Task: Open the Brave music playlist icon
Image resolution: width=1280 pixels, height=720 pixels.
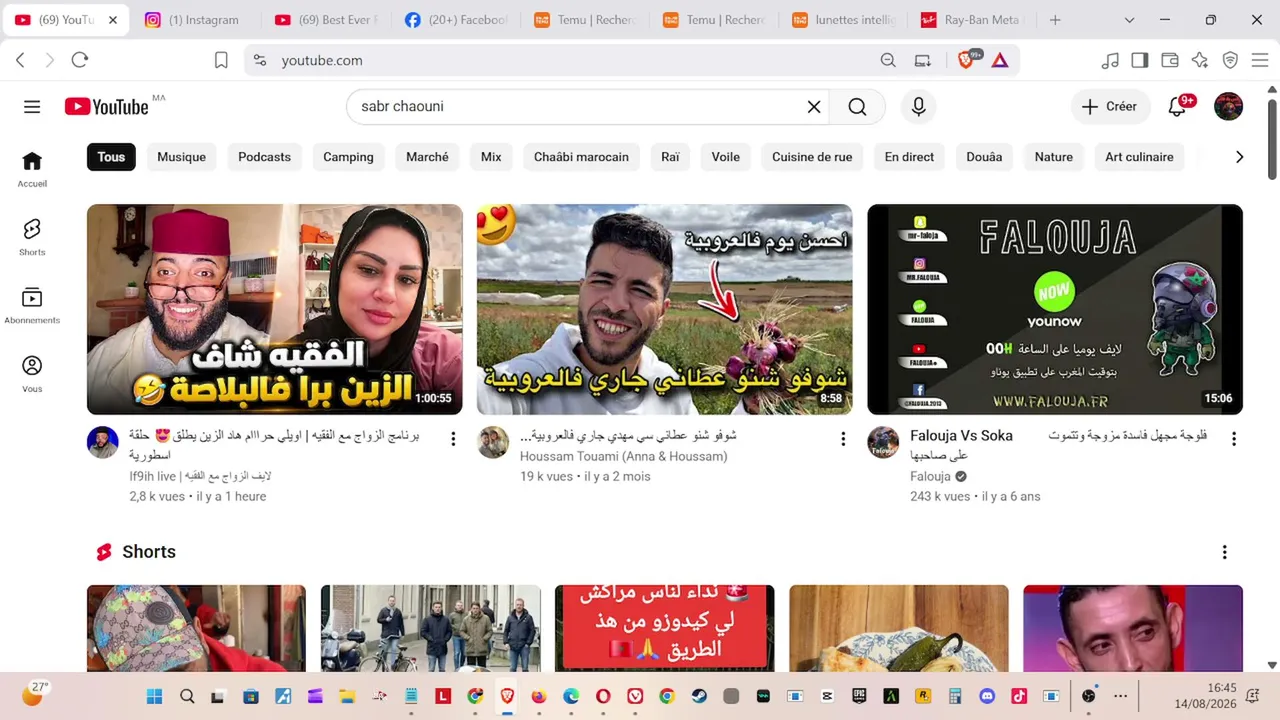Action: tap(1110, 60)
